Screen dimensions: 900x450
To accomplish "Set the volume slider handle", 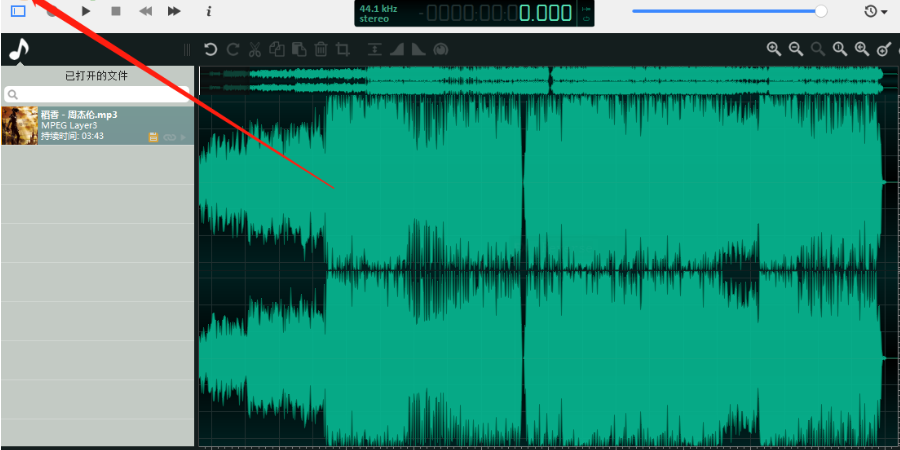I will click(821, 11).
